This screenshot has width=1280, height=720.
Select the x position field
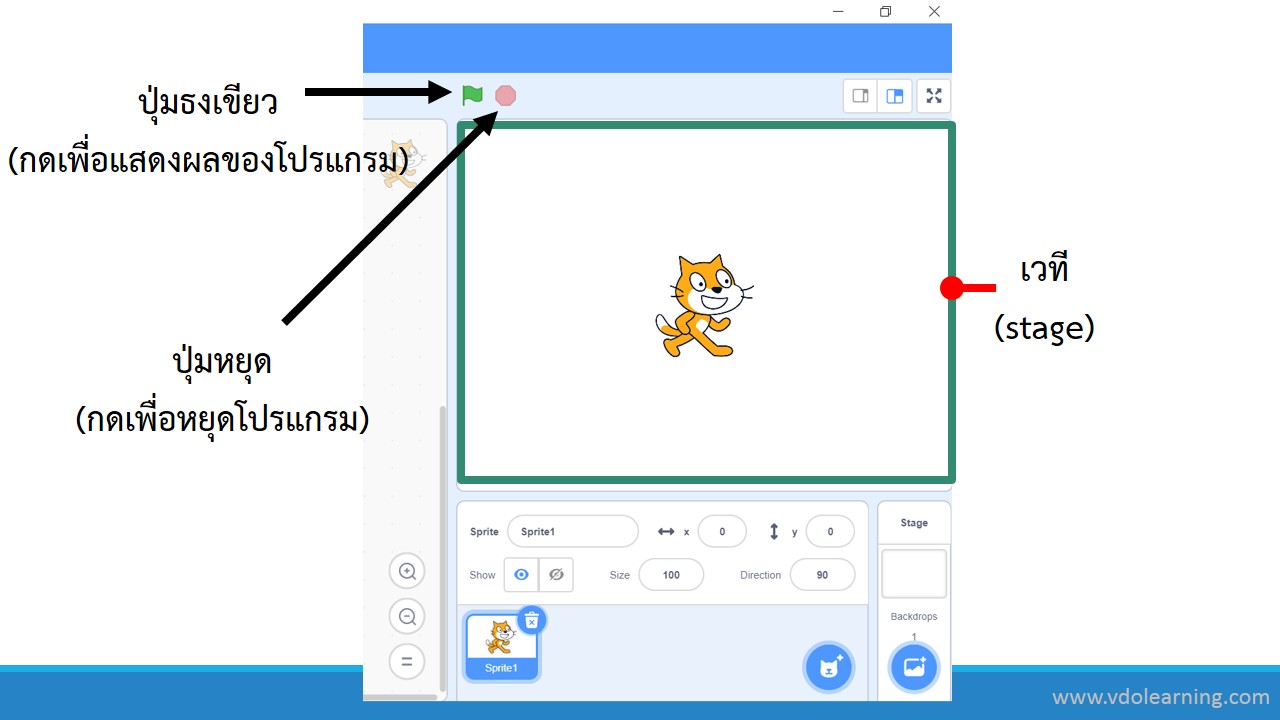(x=721, y=532)
